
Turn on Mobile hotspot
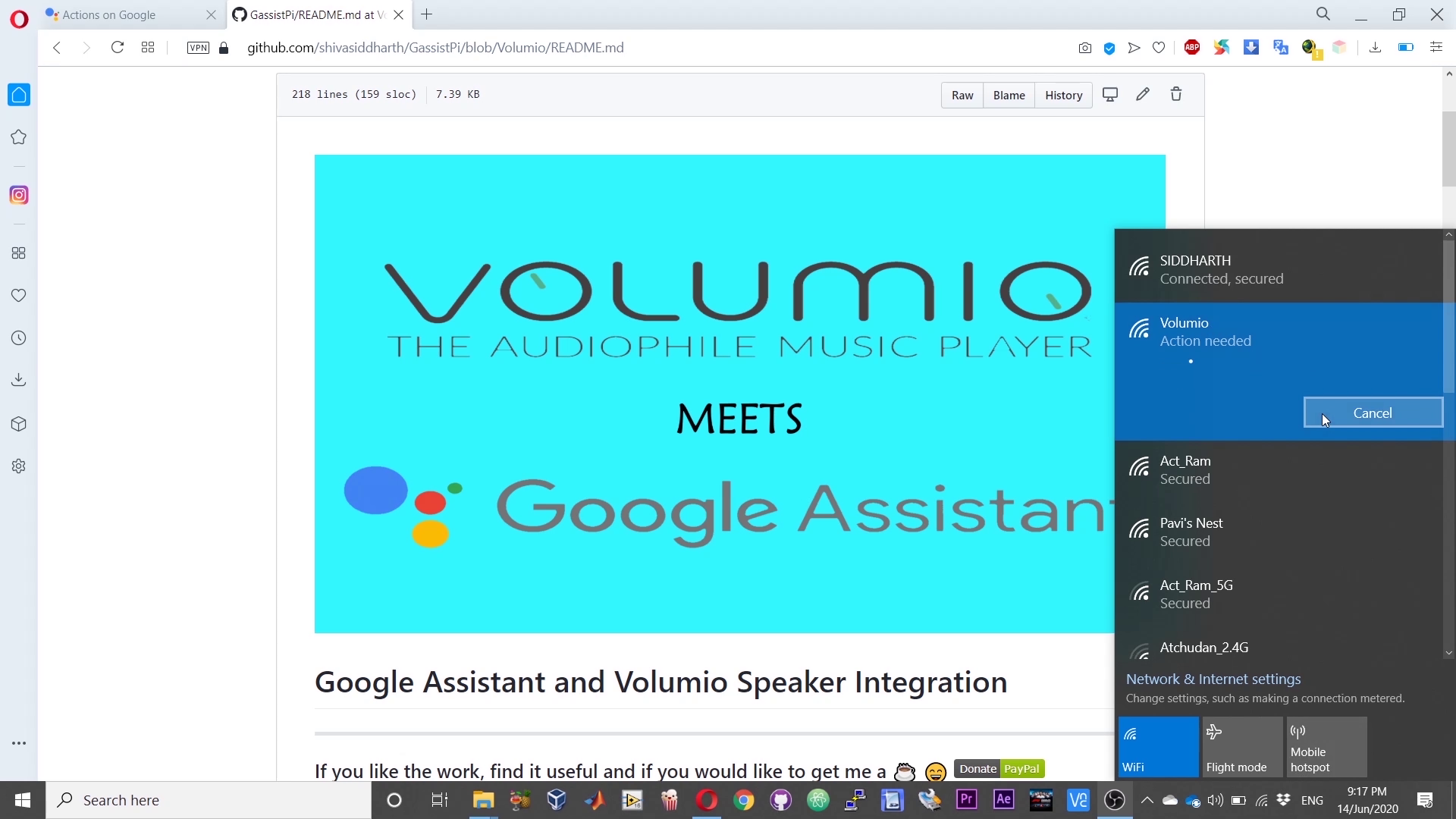pos(1326,747)
